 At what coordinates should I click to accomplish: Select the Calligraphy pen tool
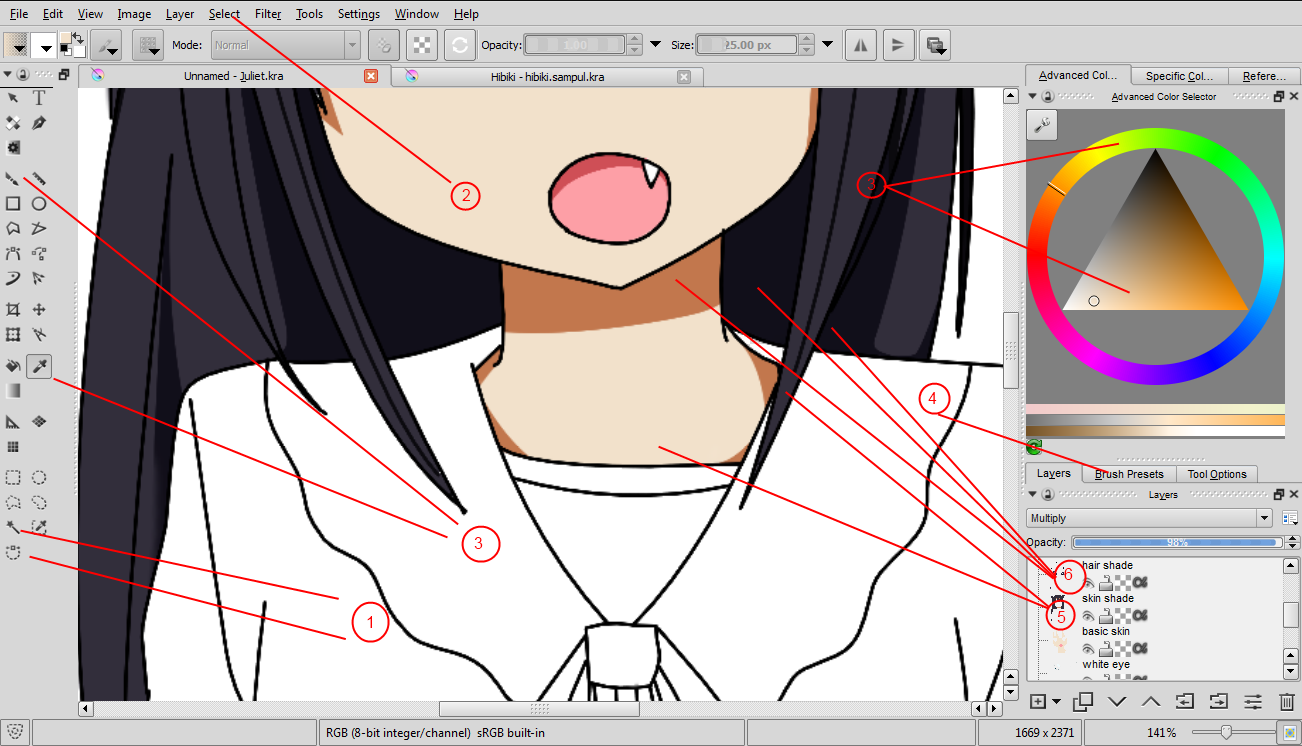[x=39, y=123]
